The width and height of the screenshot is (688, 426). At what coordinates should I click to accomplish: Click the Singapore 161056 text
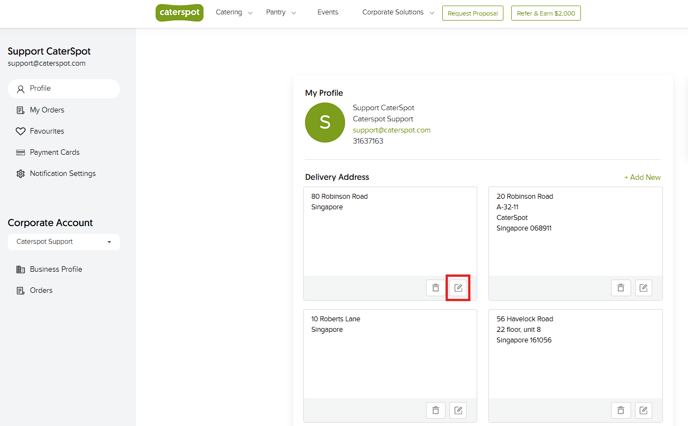(x=524, y=340)
